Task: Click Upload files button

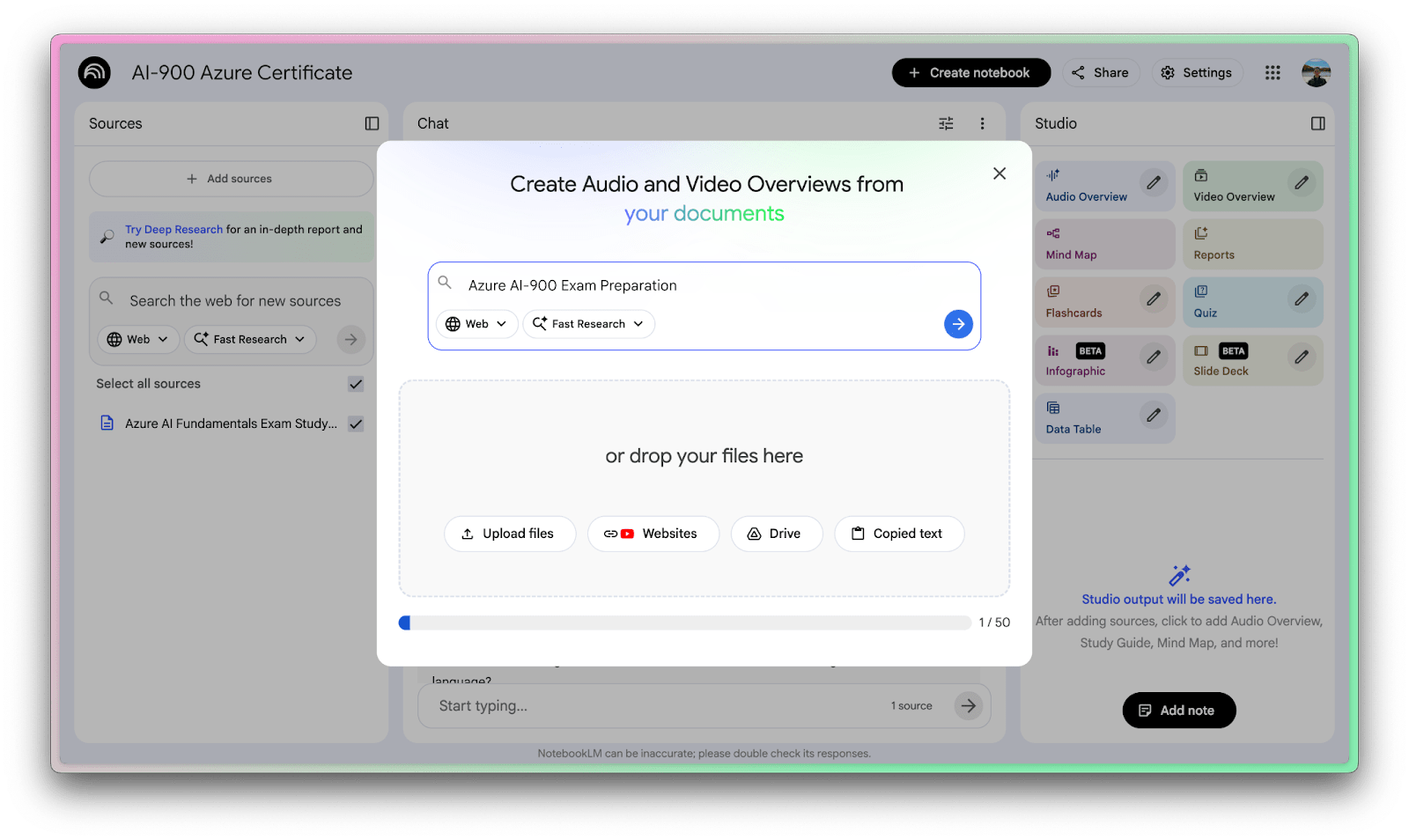Action: [x=510, y=534]
